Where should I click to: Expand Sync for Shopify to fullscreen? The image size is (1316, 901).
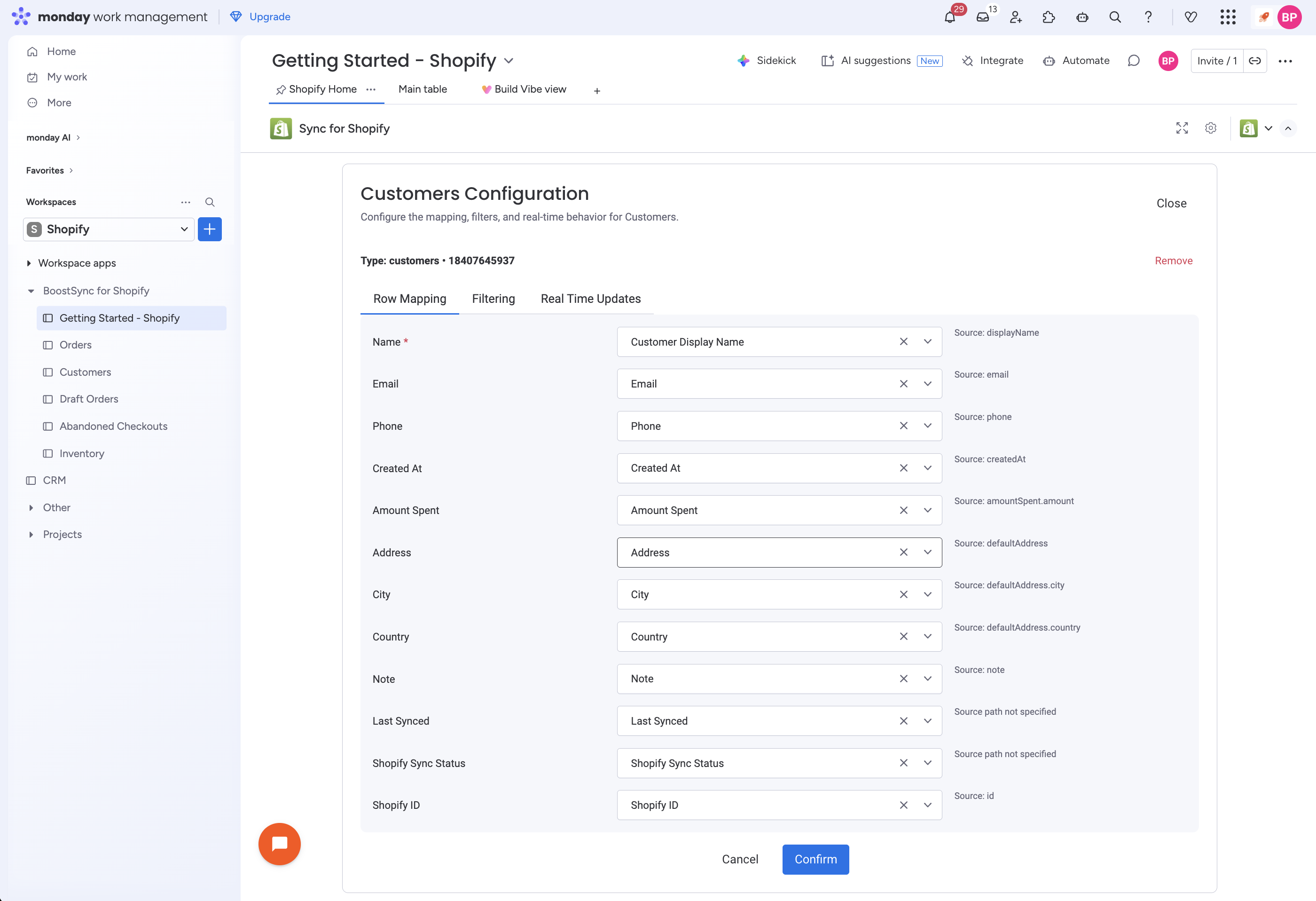pos(1182,128)
